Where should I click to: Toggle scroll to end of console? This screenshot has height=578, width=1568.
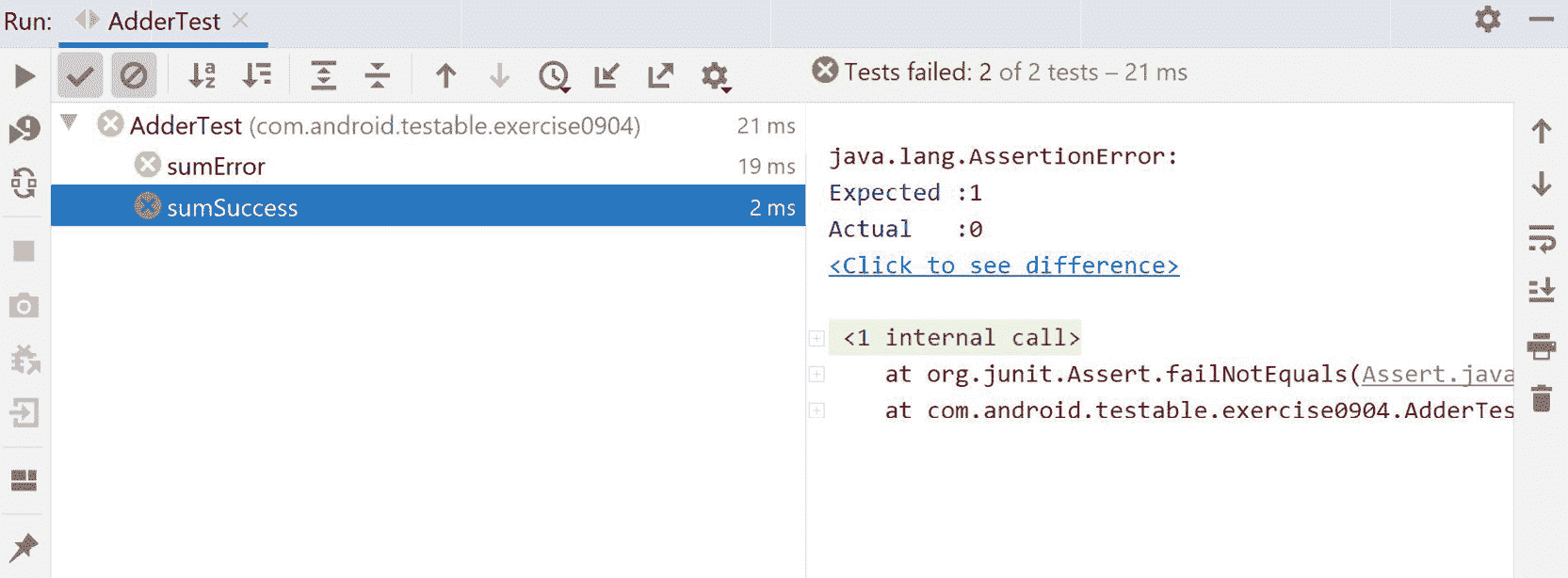pyautogui.click(x=1542, y=292)
